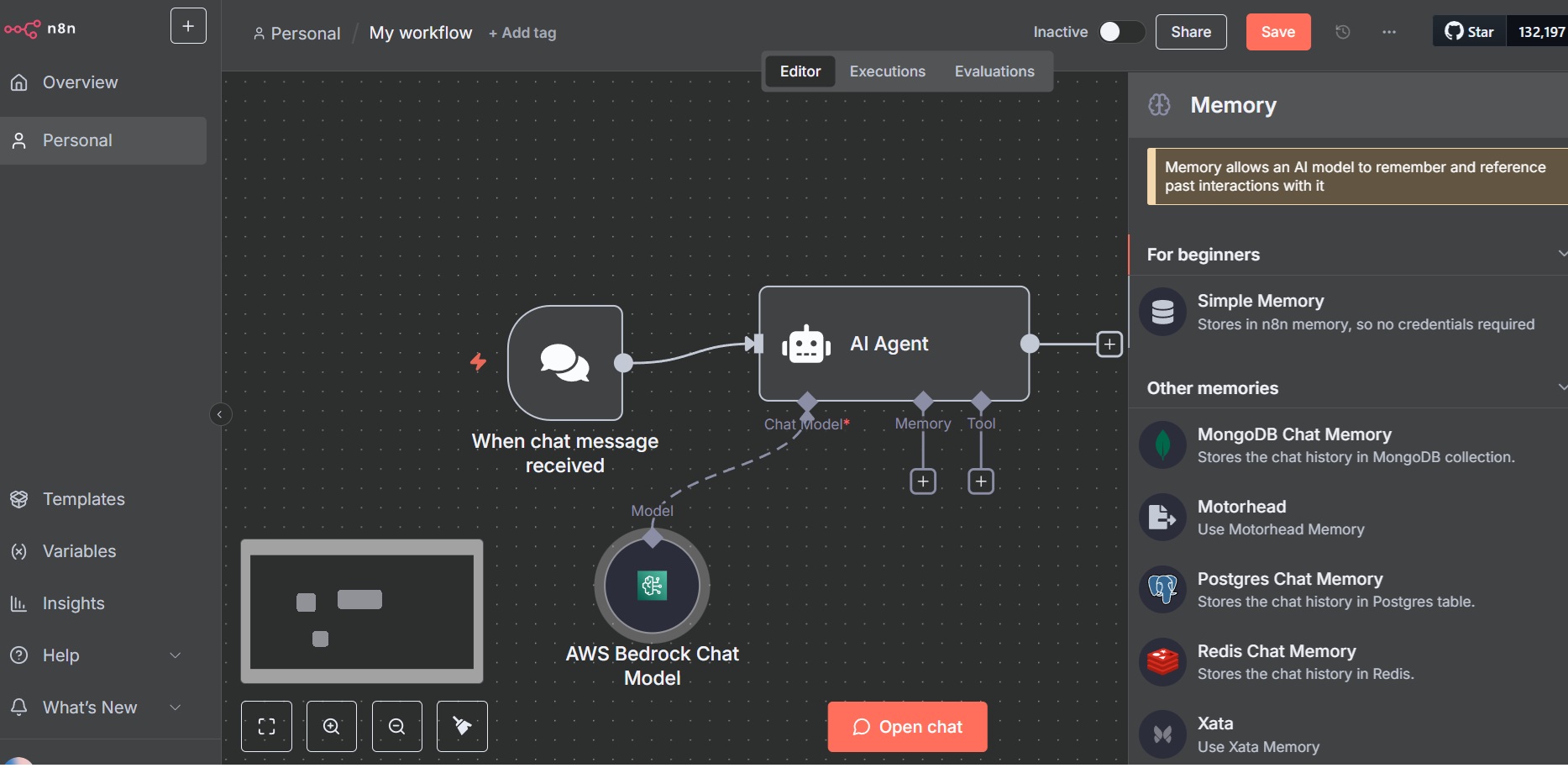The height and width of the screenshot is (768, 1568).
Task: Click the zoom out button
Action: click(397, 726)
